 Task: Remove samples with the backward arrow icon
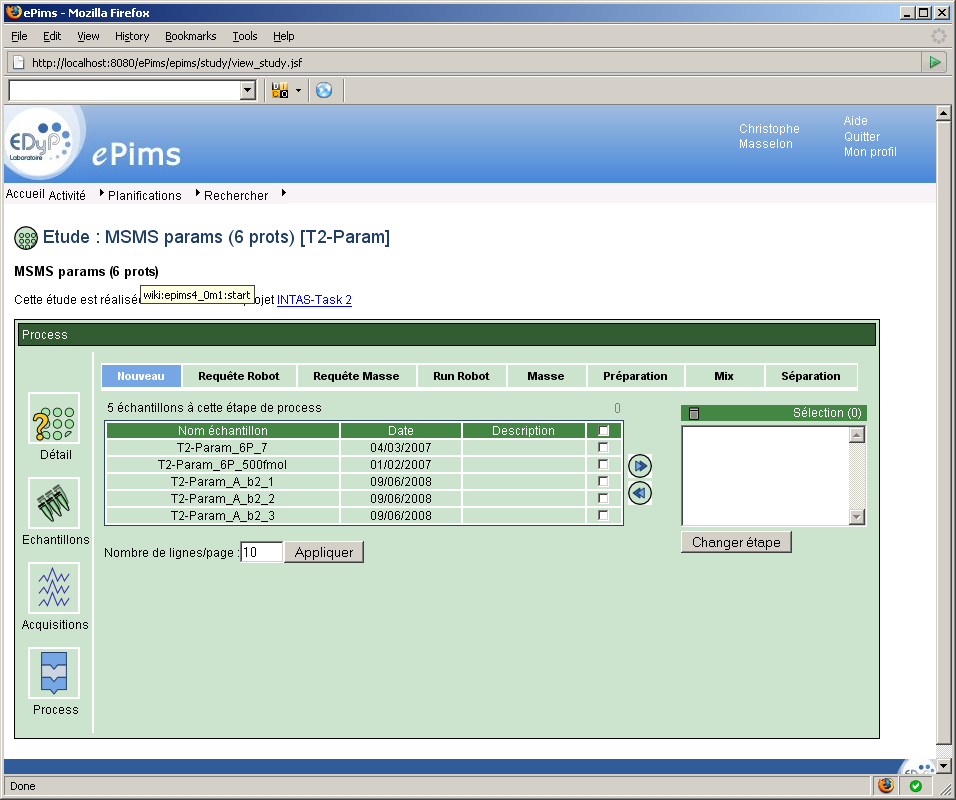[640, 493]
